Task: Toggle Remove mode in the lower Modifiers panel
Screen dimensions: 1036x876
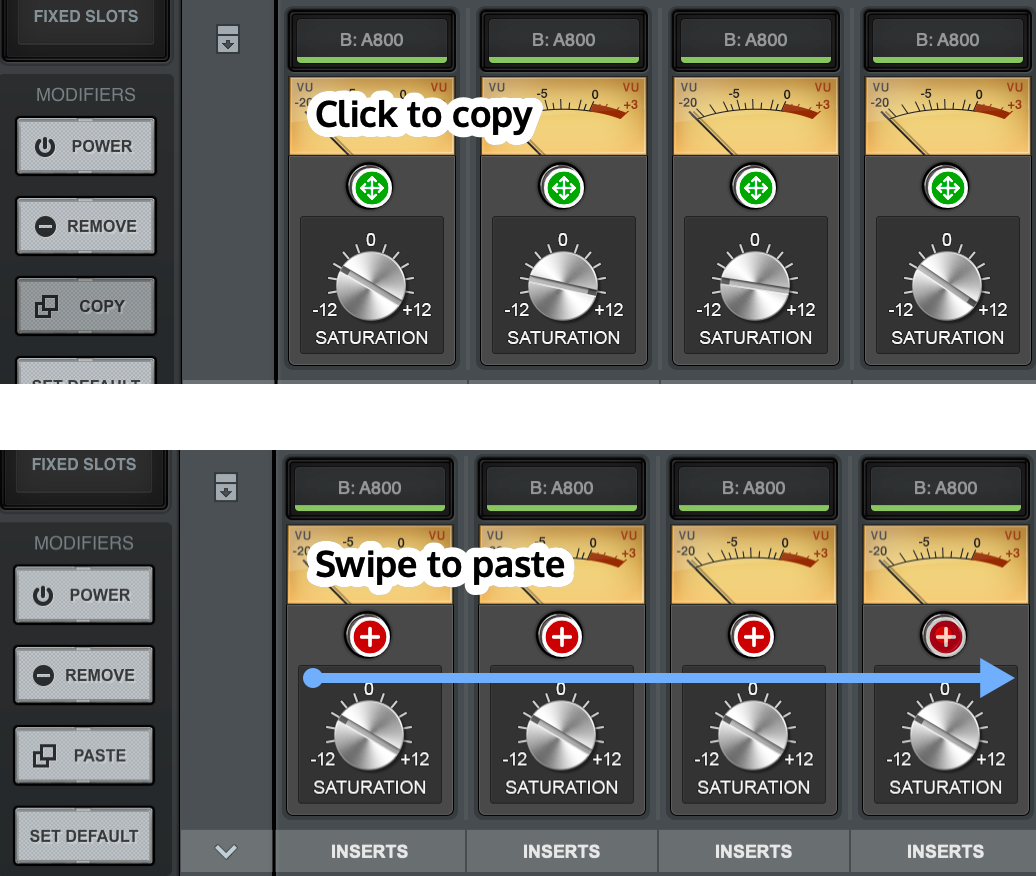Action: click(84, 675)
